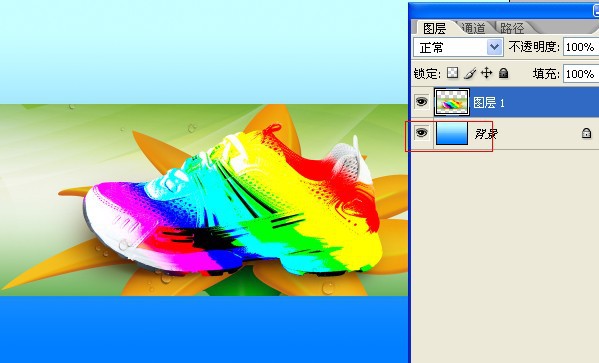Click the lock all padlock icon
This screenshot has height=363, width=599.
(504, 73)
